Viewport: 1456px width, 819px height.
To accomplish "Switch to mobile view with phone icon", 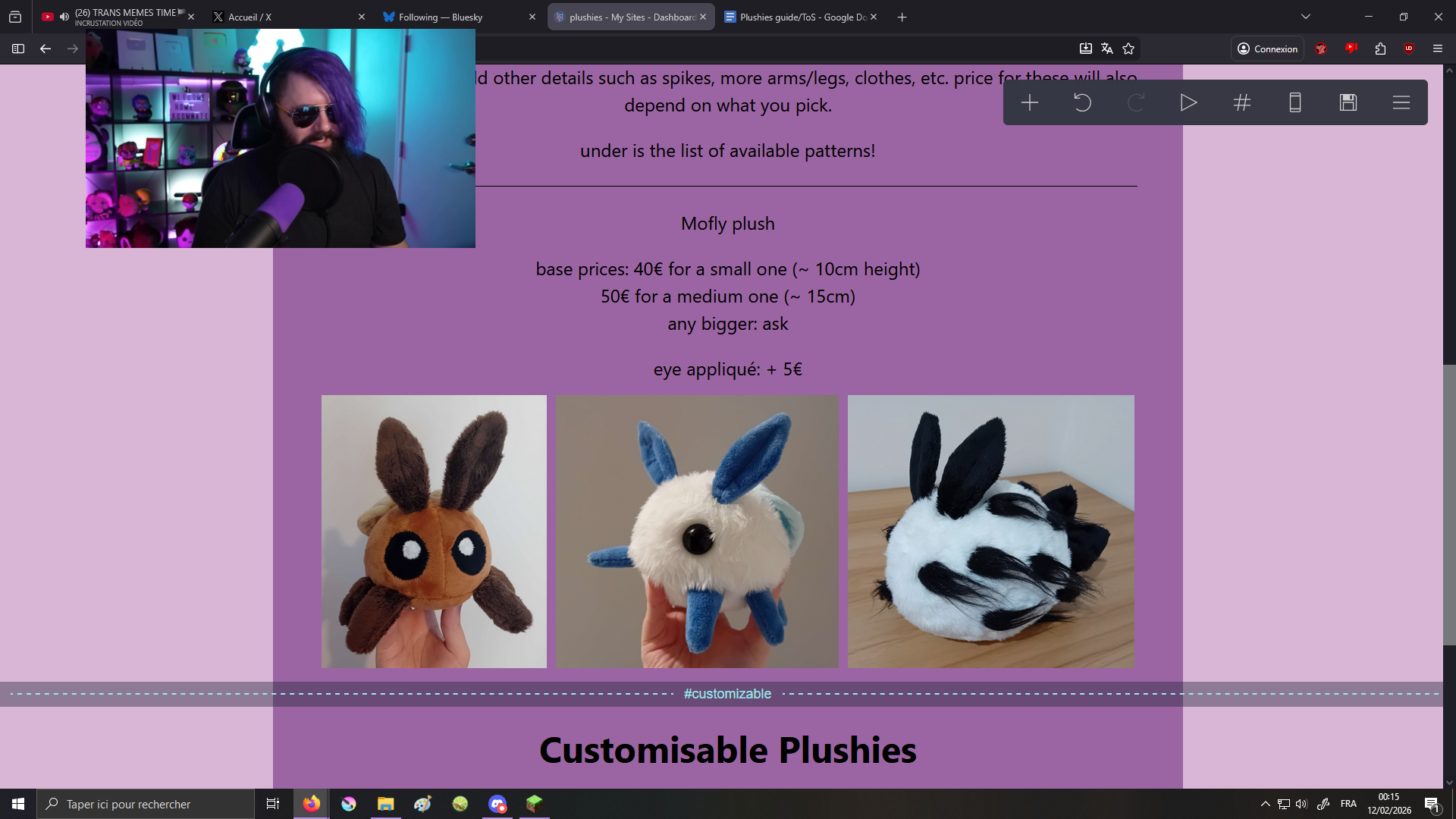I will [1294, 102].
